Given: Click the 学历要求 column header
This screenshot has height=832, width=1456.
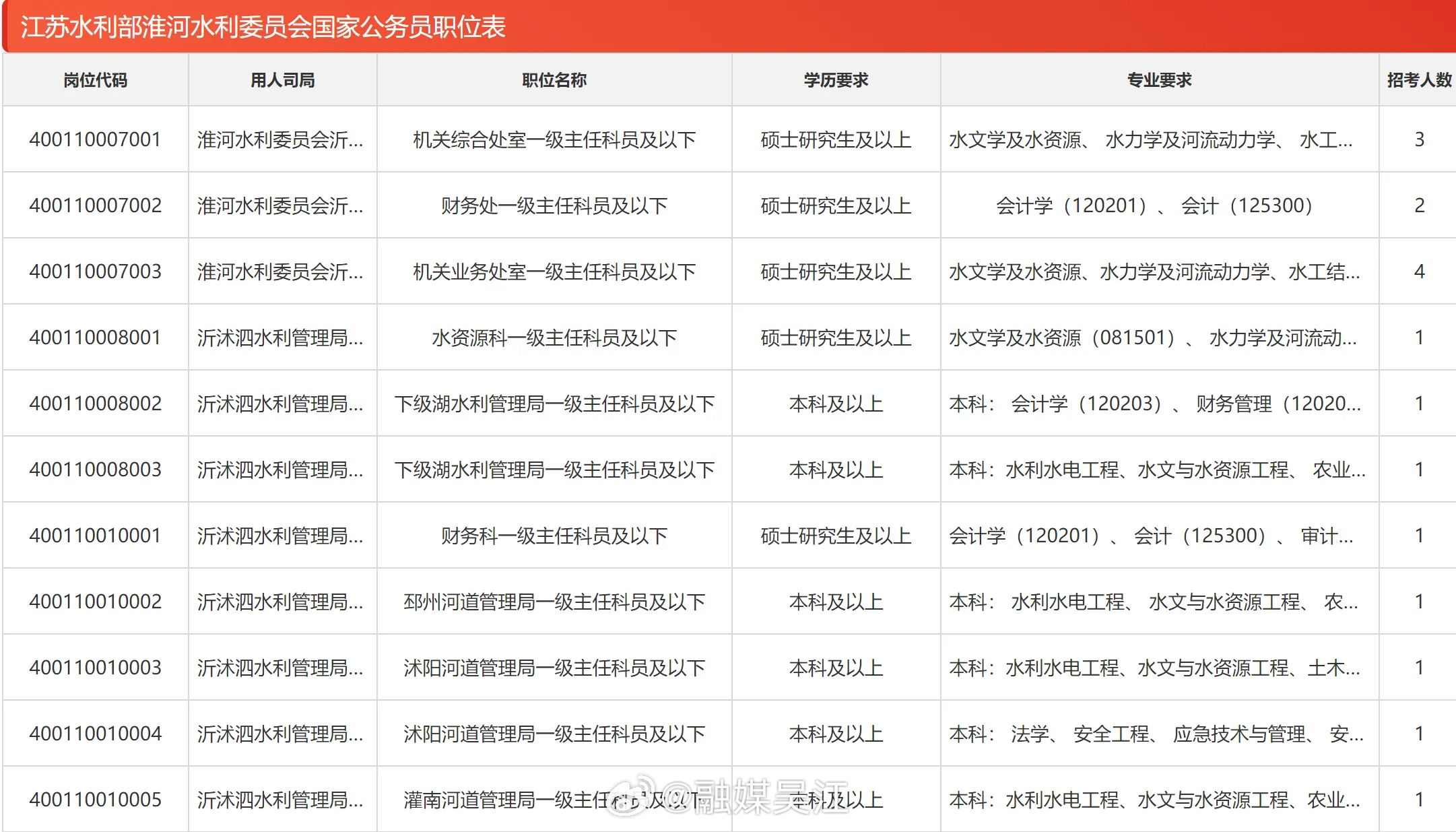Looking at the screenshot, I should 836,80.
